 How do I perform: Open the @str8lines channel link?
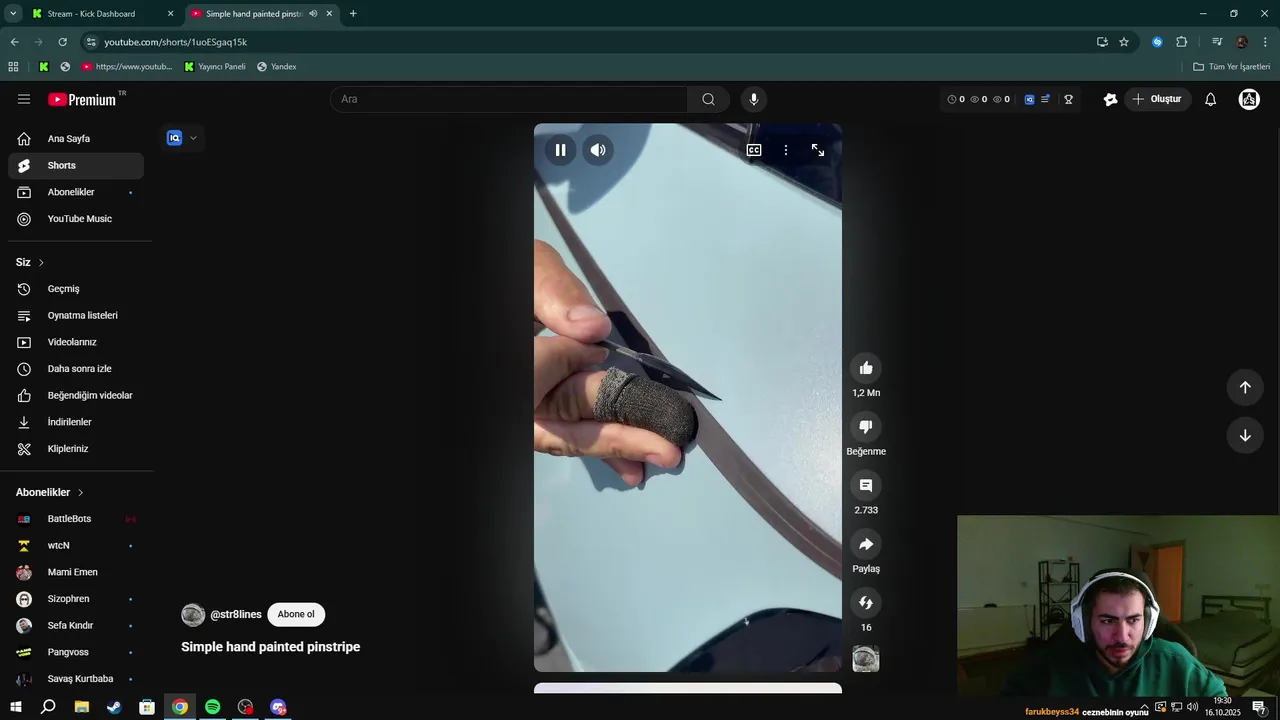(x=236, y=615)
